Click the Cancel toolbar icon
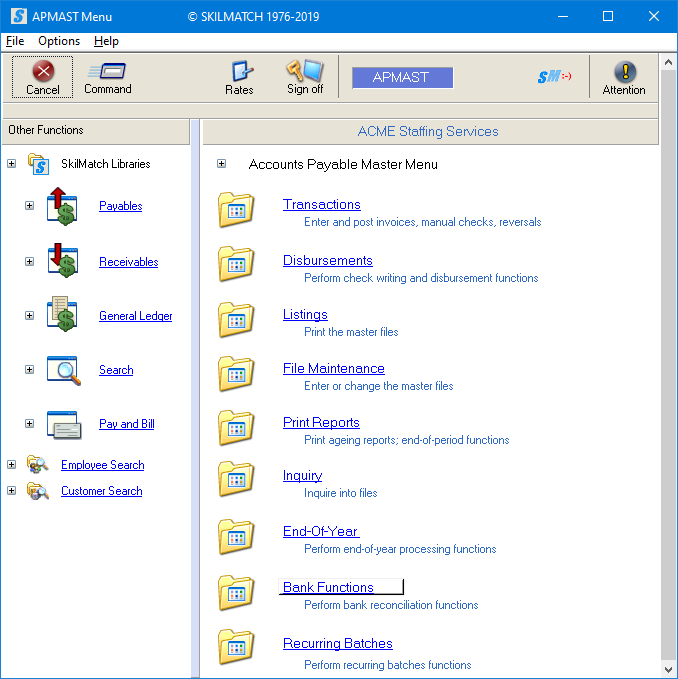 [42, 71]
